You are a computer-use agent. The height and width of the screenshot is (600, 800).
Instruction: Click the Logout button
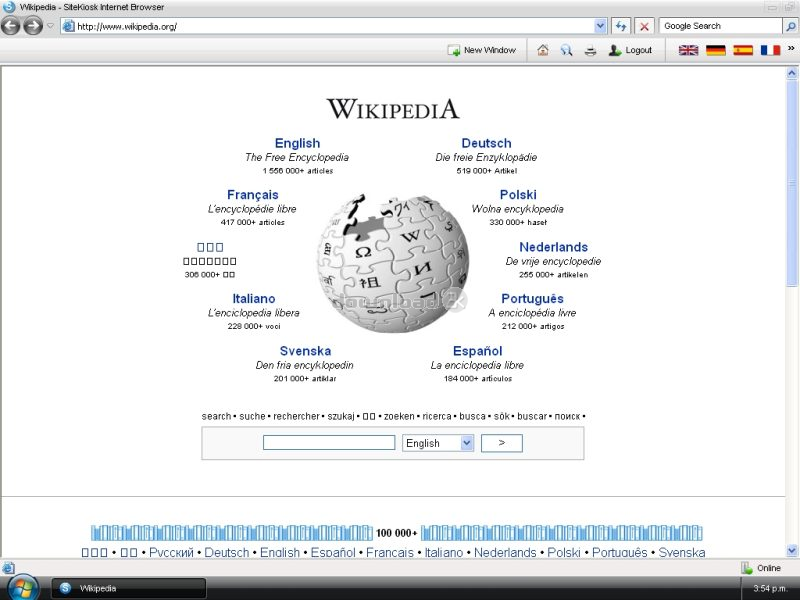point(631,50)
